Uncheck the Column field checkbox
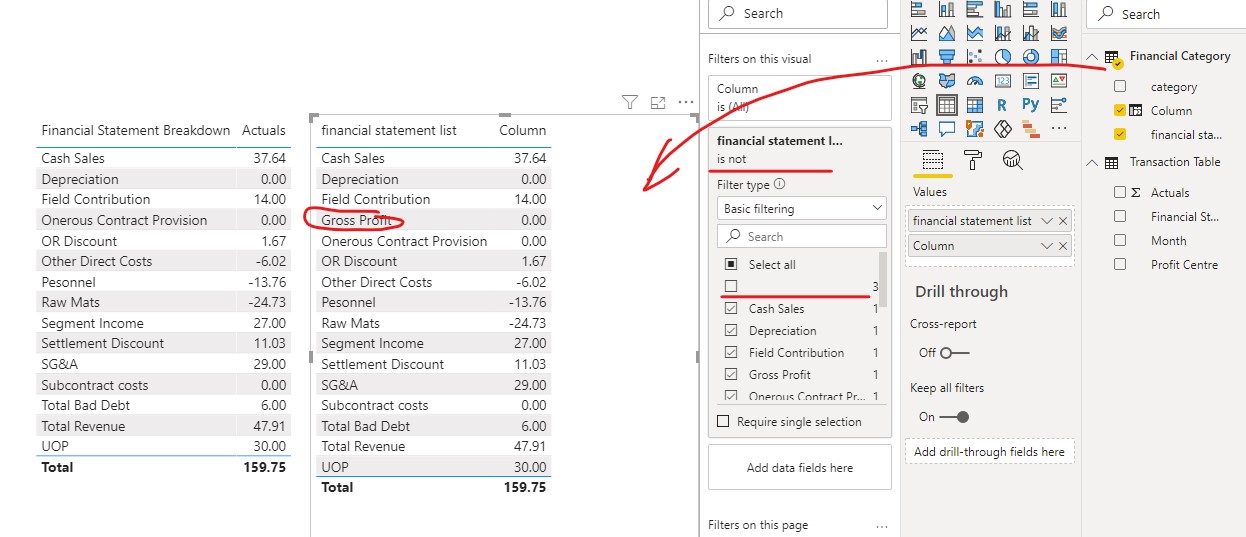The image size is (1246, 537). [x=1120, y=110]
